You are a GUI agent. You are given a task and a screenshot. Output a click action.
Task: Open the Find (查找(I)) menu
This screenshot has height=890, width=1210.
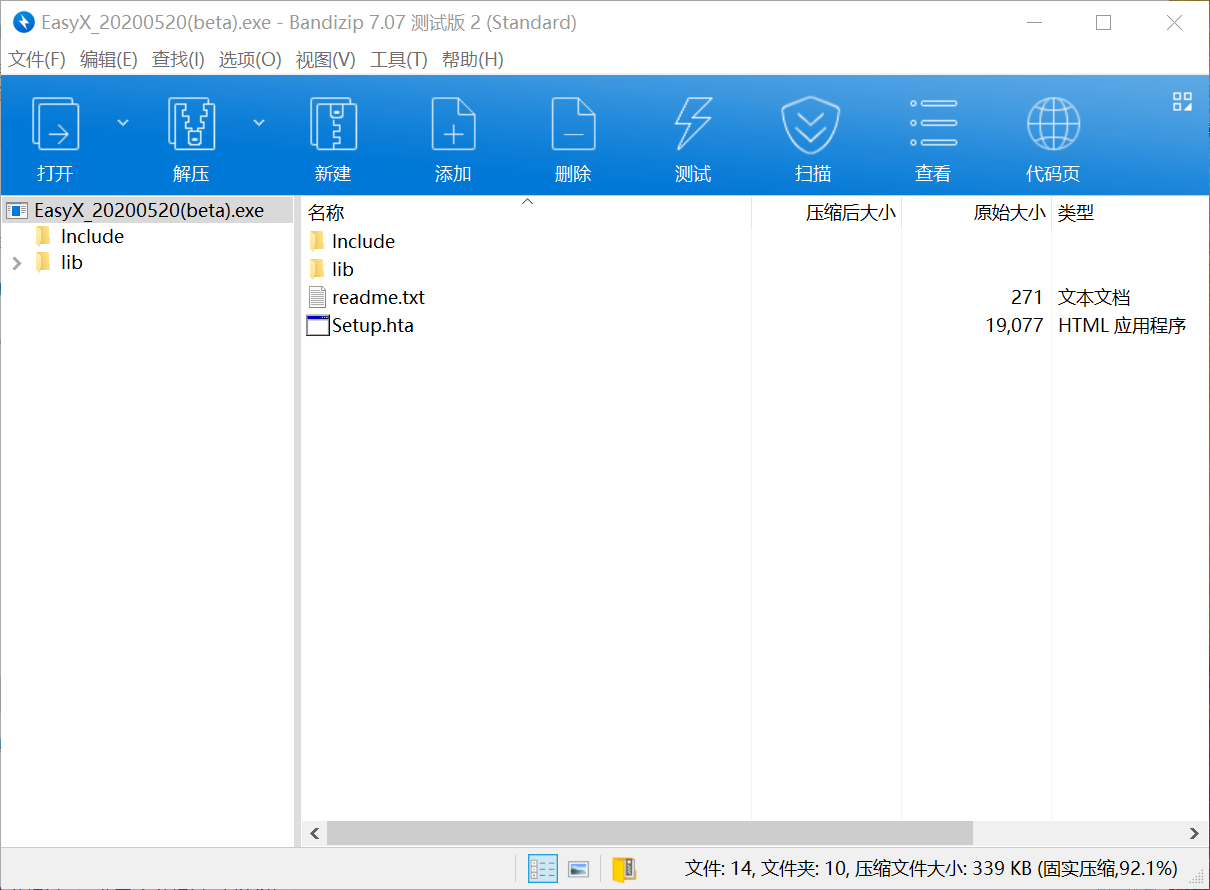click(178, 60)
